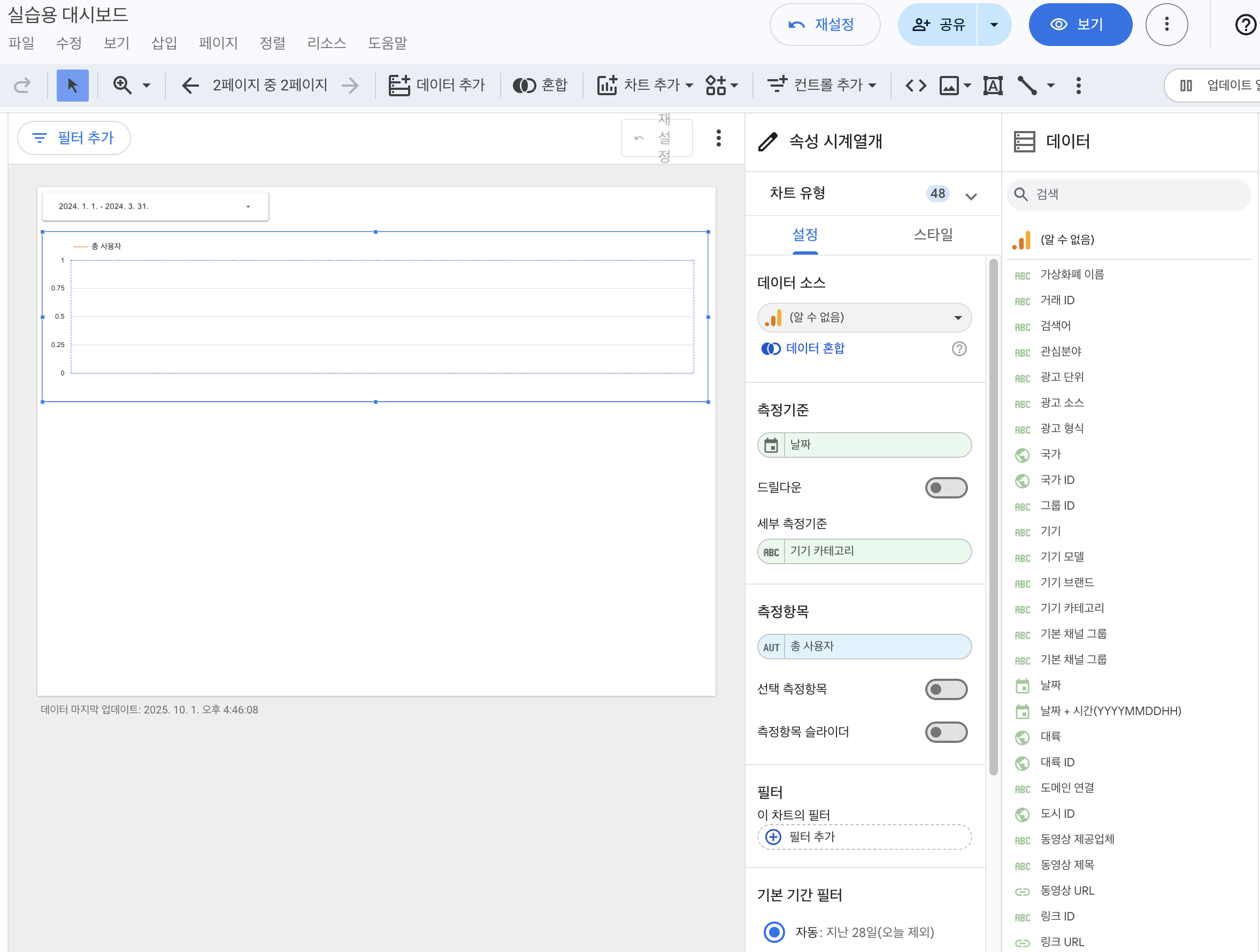Insert URL embed code icon
Screen dimensions: 1260x952
click(x=916, y=86)
